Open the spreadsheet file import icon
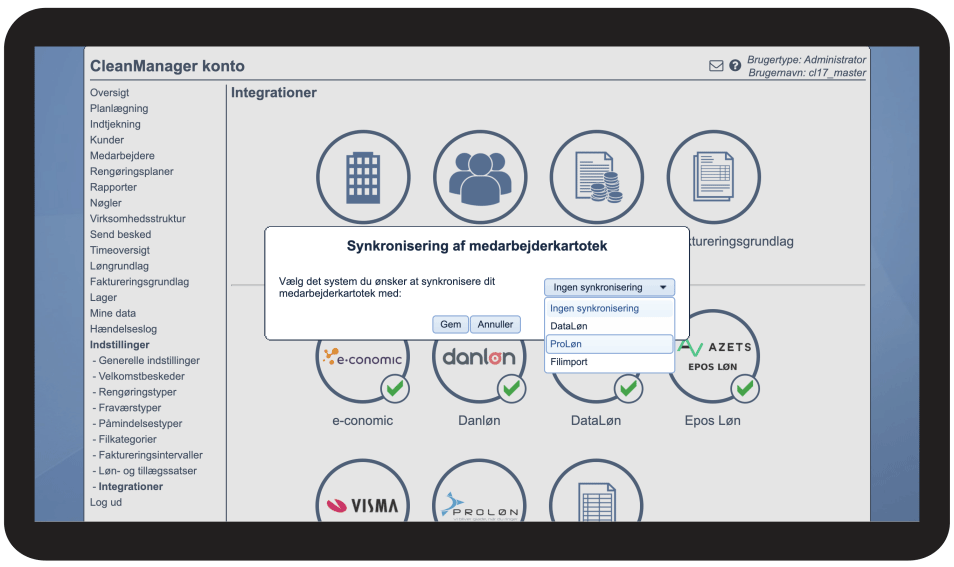This screenshot has width=954, height=567. tap(597, 504)
